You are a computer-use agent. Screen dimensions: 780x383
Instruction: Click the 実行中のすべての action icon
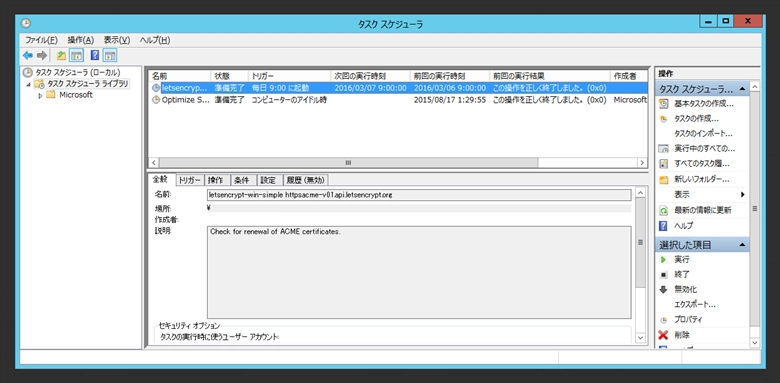(664, 148)
